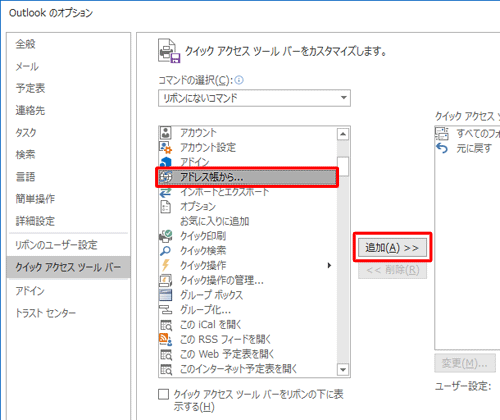The height and width of the screenshot is (420, 500).
Task: Click the クイック検索 magnifier icon
Action: 166,251
